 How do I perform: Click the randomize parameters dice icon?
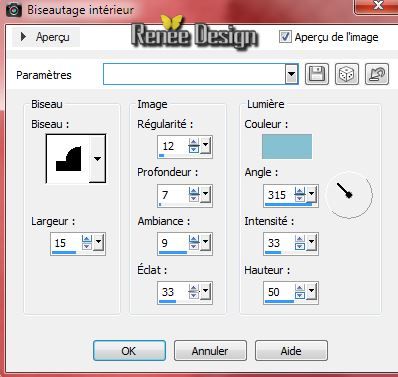347,74
